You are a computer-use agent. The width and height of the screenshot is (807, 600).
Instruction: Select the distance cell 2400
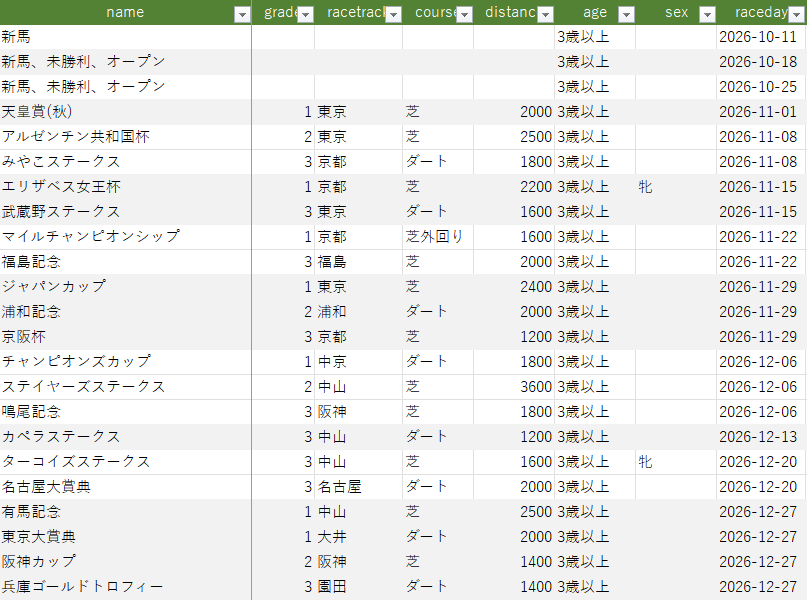coord(514,287)
